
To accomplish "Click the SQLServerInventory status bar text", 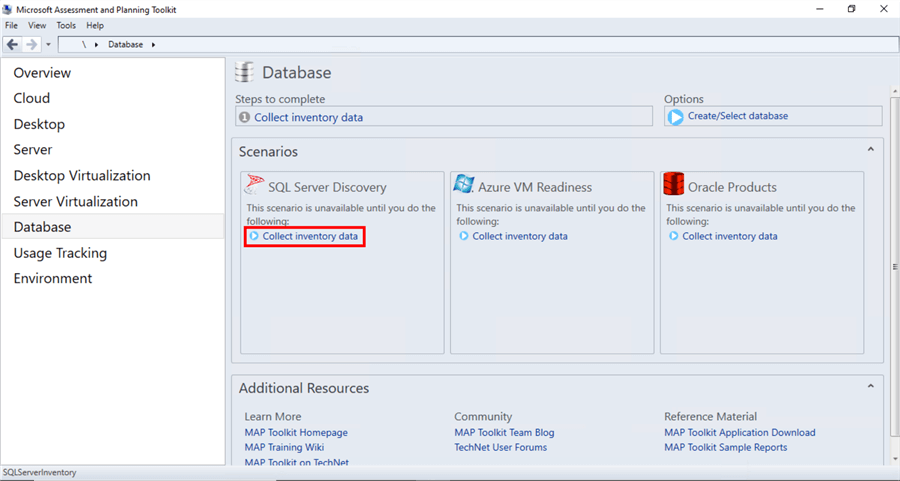I will pos(39,472).
